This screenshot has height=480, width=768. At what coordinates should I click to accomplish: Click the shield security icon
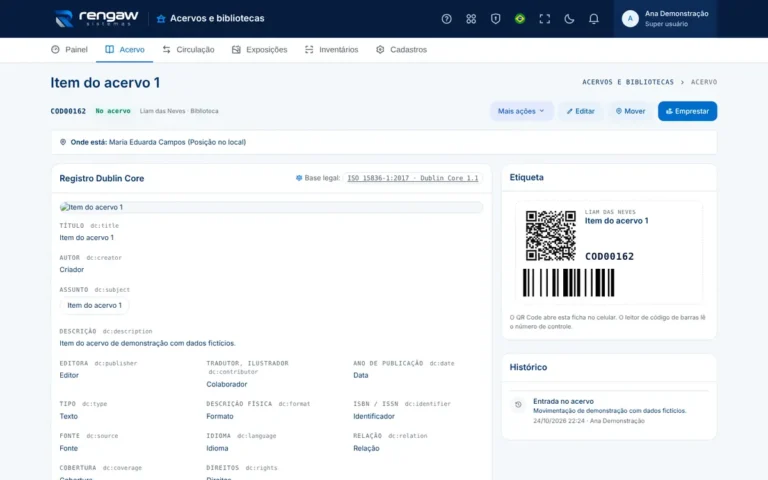(x=495, y=19)
